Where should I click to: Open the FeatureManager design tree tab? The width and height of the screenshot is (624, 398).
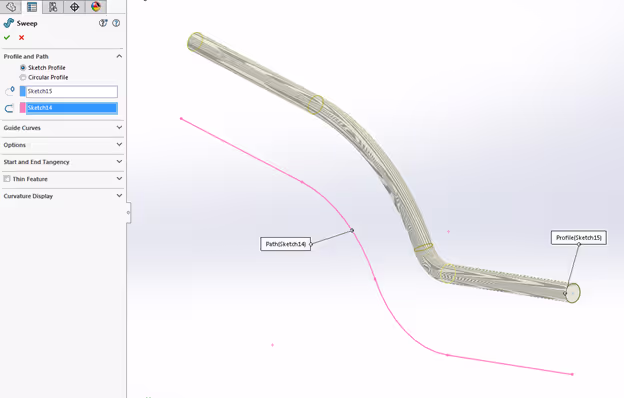(x=11, y=6)
